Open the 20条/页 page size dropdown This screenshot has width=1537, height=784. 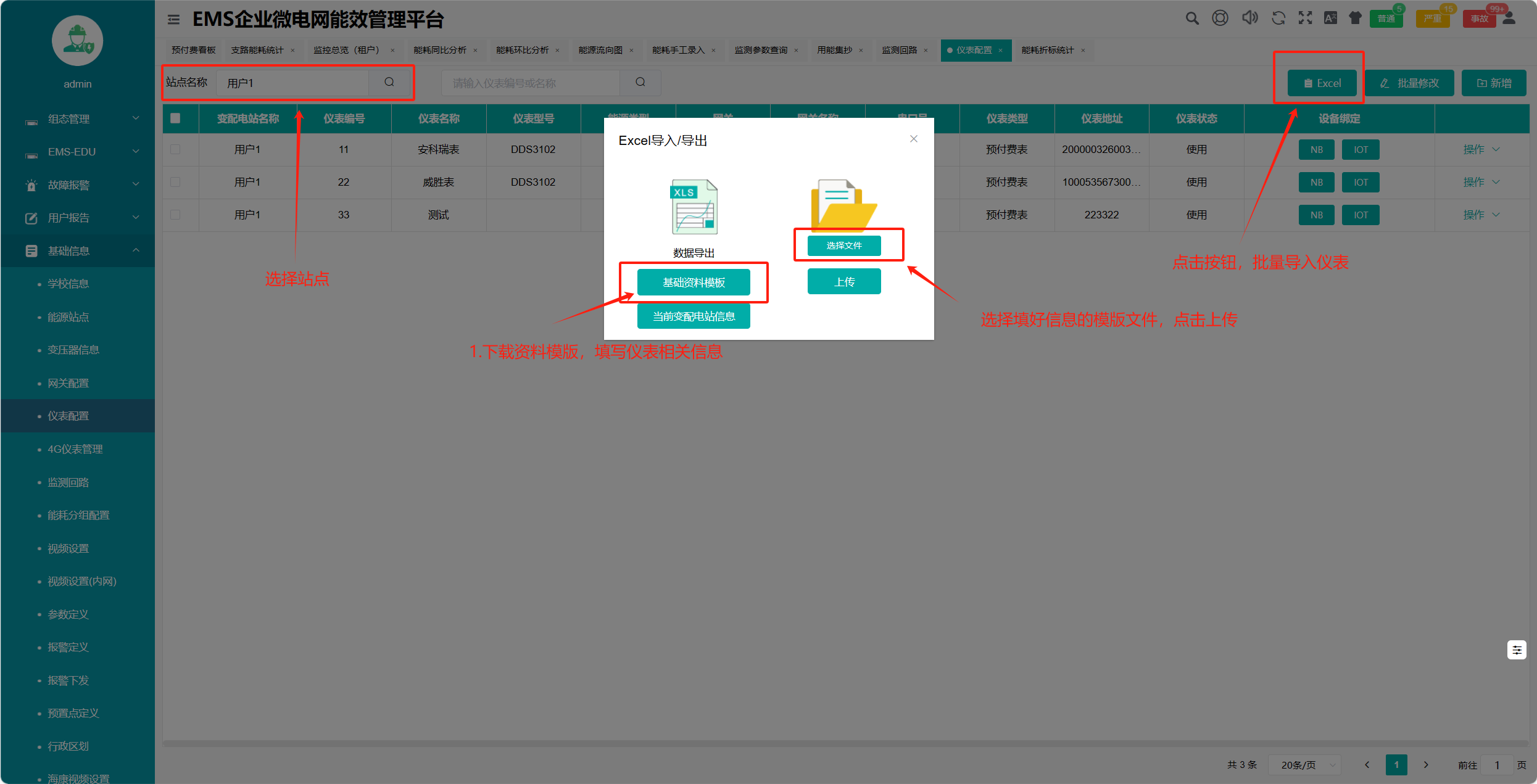1304,765
